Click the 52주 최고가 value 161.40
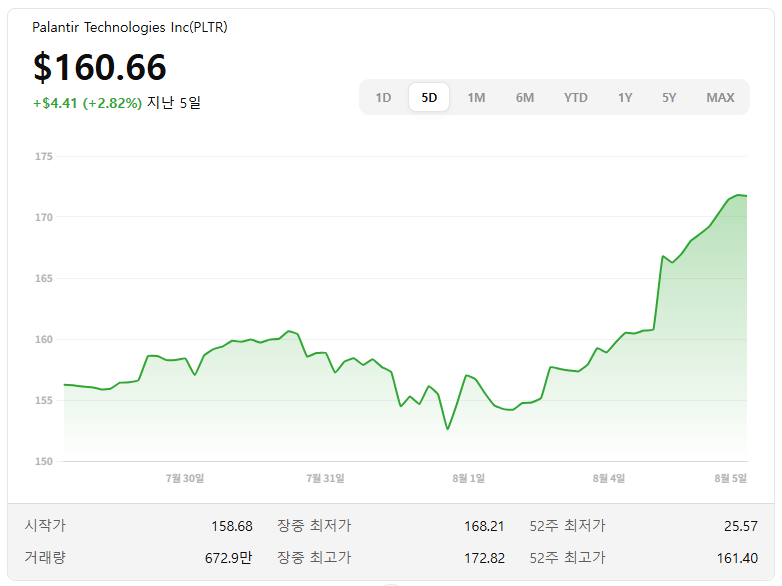 (x=737, y=558)
